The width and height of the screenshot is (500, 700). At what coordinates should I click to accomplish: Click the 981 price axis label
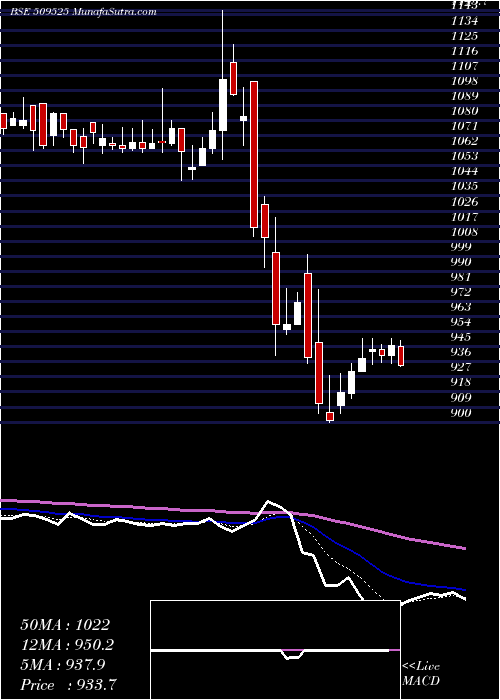462,277
